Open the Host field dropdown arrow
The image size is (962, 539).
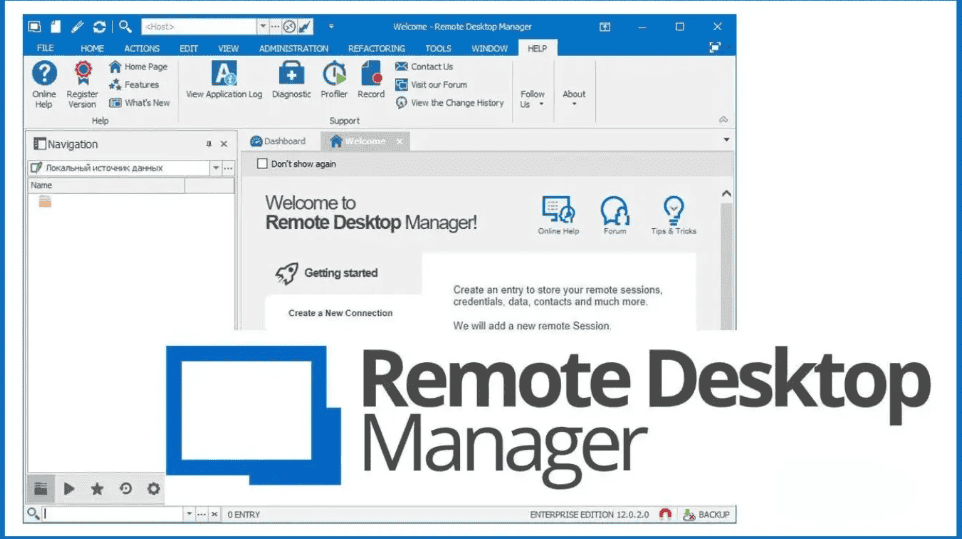(x=263, y=26)
